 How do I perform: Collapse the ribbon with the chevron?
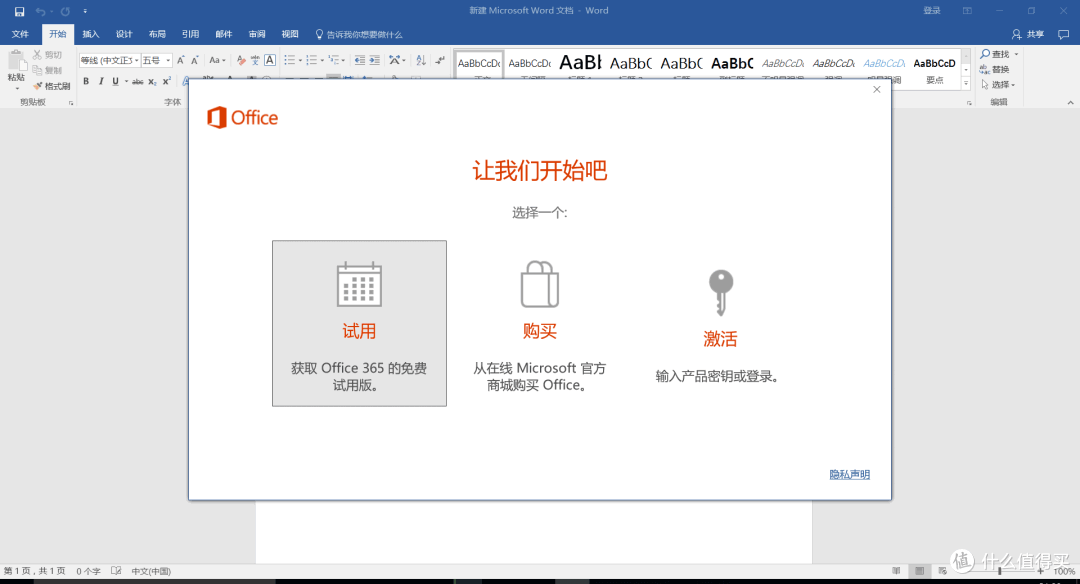coord(1070,103)
